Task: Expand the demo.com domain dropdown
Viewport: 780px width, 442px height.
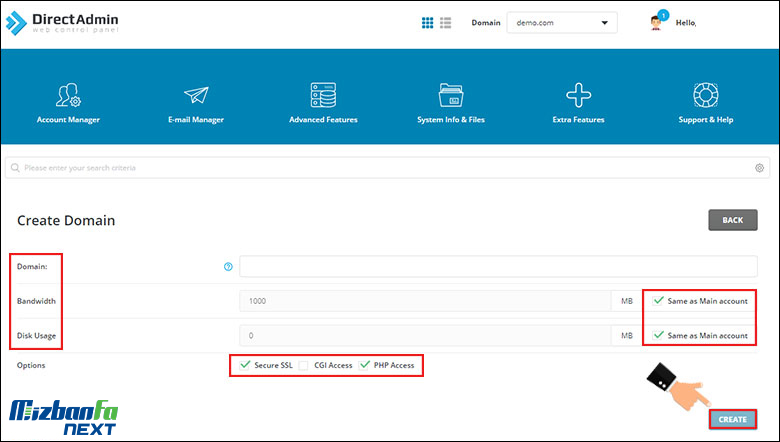Action: [x=561, y=23]
